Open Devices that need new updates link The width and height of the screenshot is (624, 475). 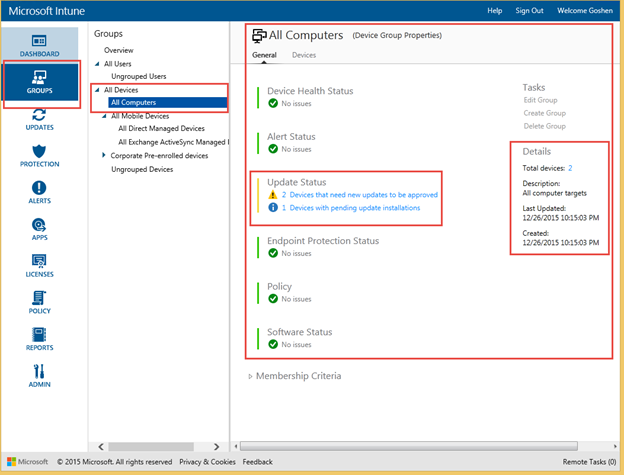pos(364,195)
